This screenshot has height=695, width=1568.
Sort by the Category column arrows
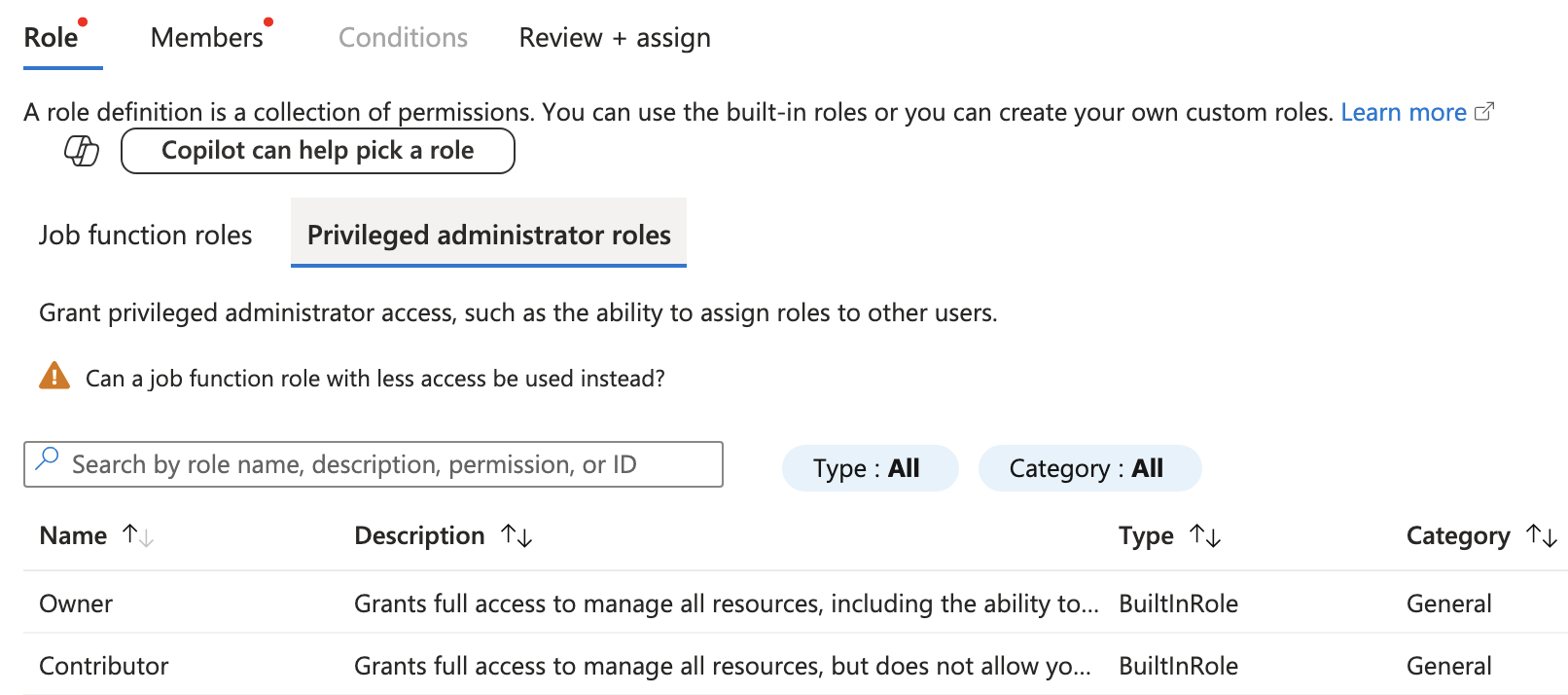click(x=1542, y=535)
